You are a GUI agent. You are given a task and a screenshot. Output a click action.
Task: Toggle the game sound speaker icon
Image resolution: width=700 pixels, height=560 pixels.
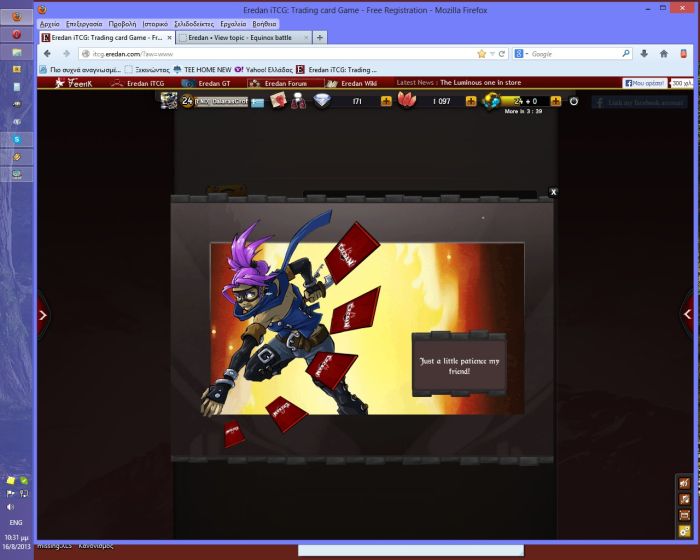pyautogui.click(x=684, y=483)
